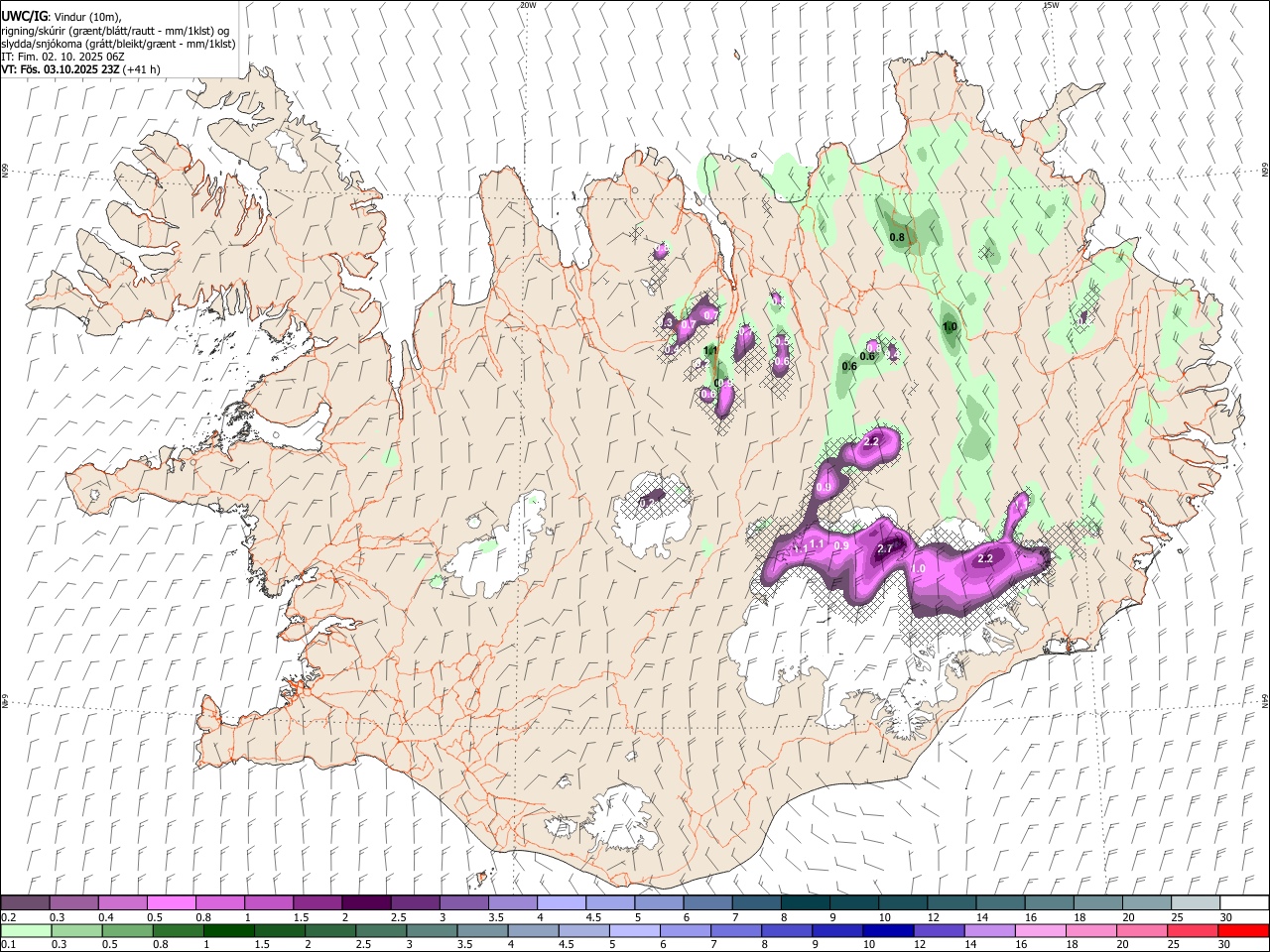This screenshot has height=952, width=1270.
Task: Click the black 0.8 rain value label
Action: coord(897,237)
